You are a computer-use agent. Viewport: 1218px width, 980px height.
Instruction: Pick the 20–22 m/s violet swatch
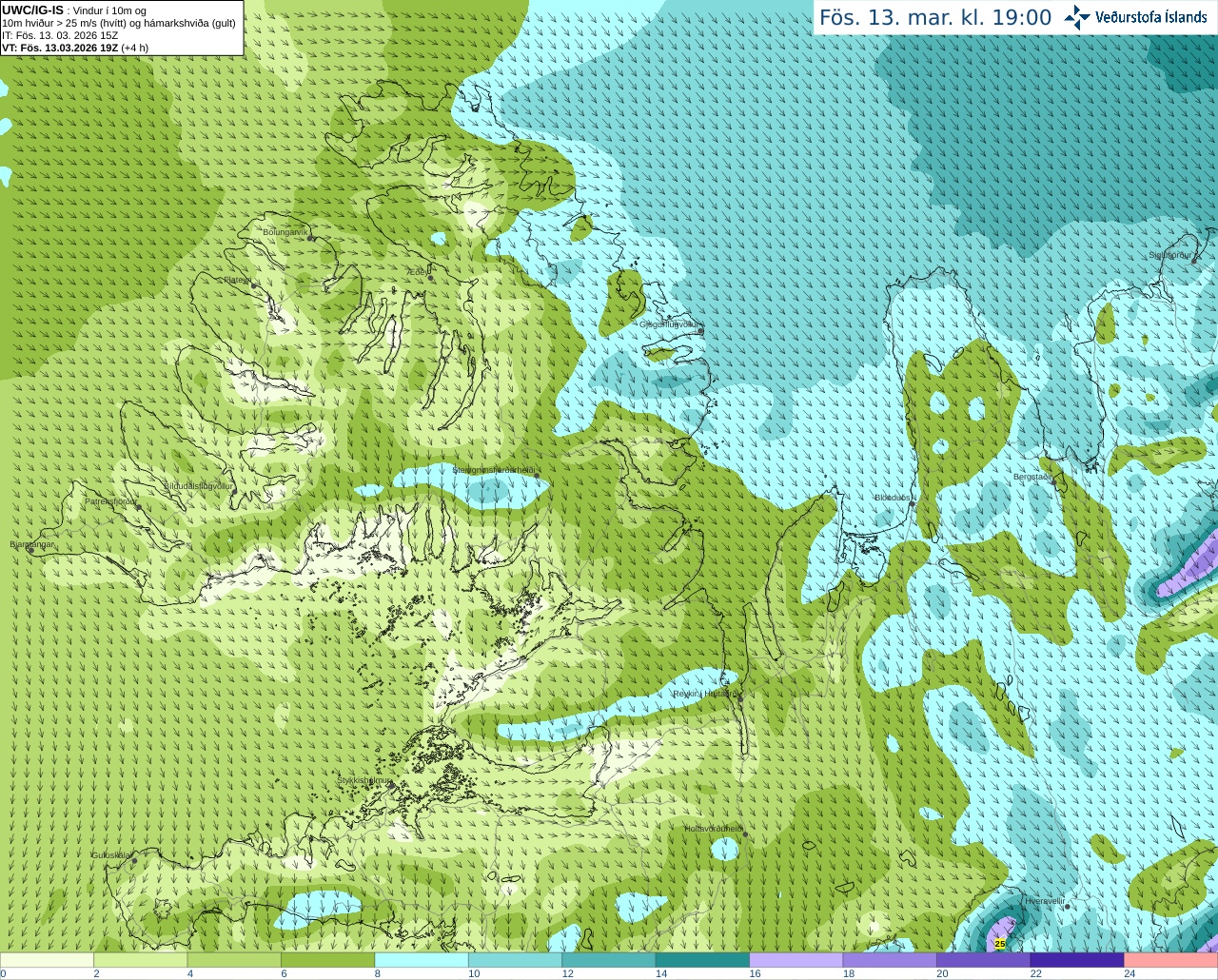pos(984,960)
